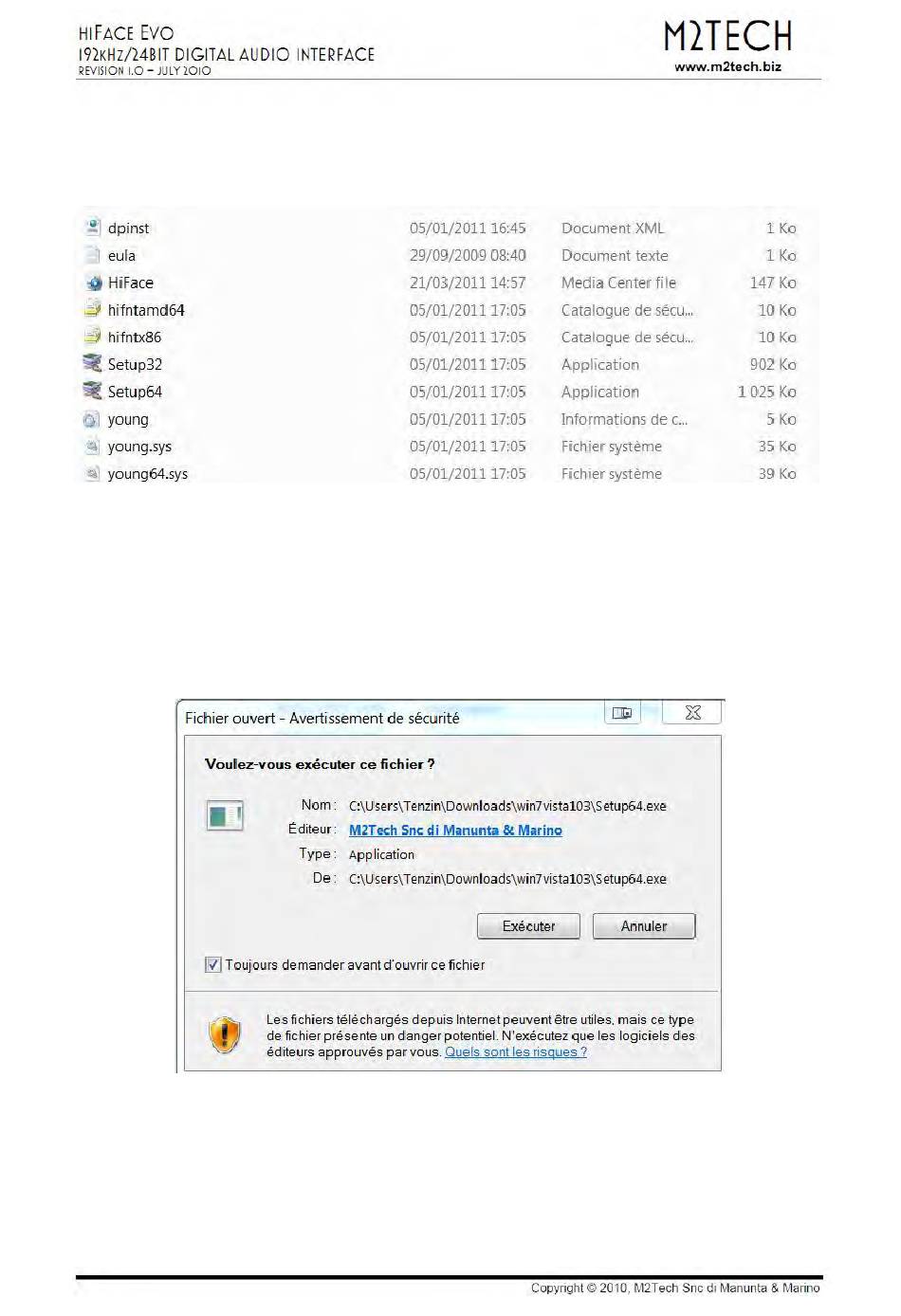901x1316 pixels.
Task: Open the M2Tech Snc di Manunta & Marino link
Action: point(455,831)
